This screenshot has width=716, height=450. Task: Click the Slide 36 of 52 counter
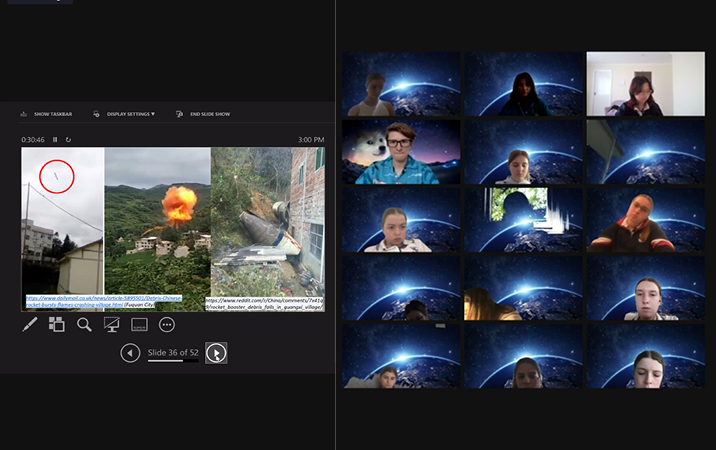[173, 352]
